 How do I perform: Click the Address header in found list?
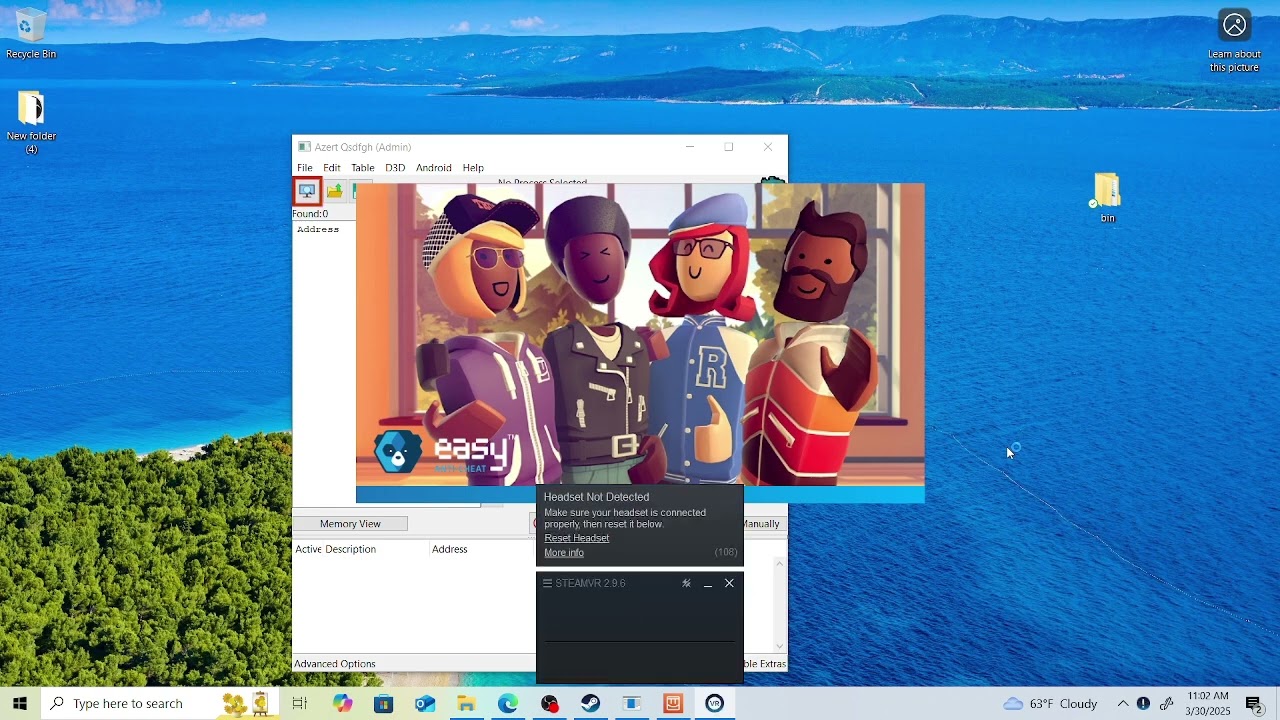pyautogui.click(x=318, y=229)
